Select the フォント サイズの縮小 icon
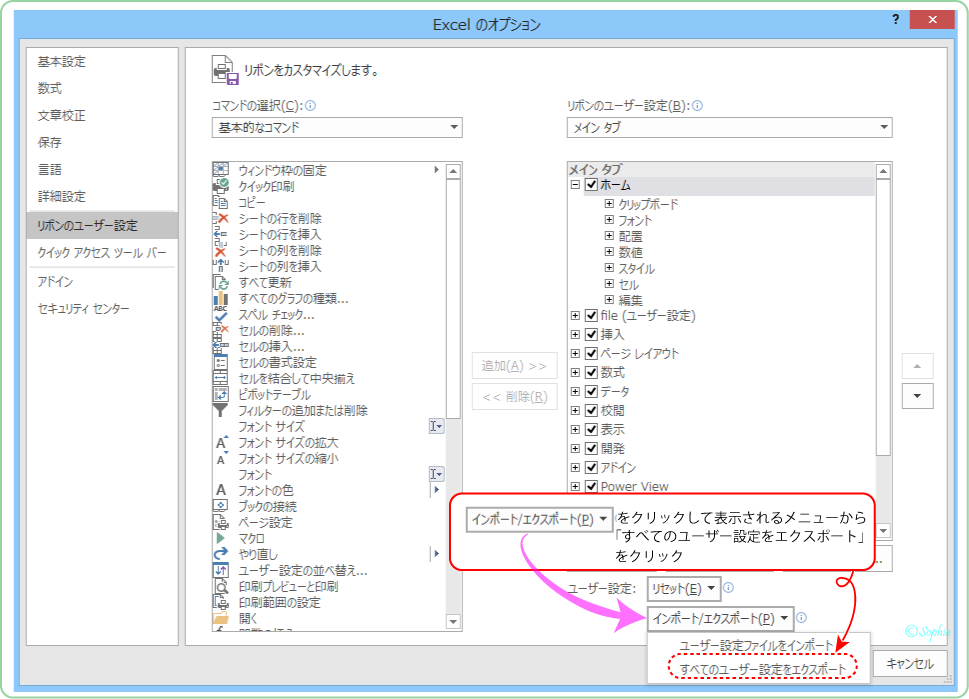969x699 pixels. pyautogui.click(x=221, y=459)
